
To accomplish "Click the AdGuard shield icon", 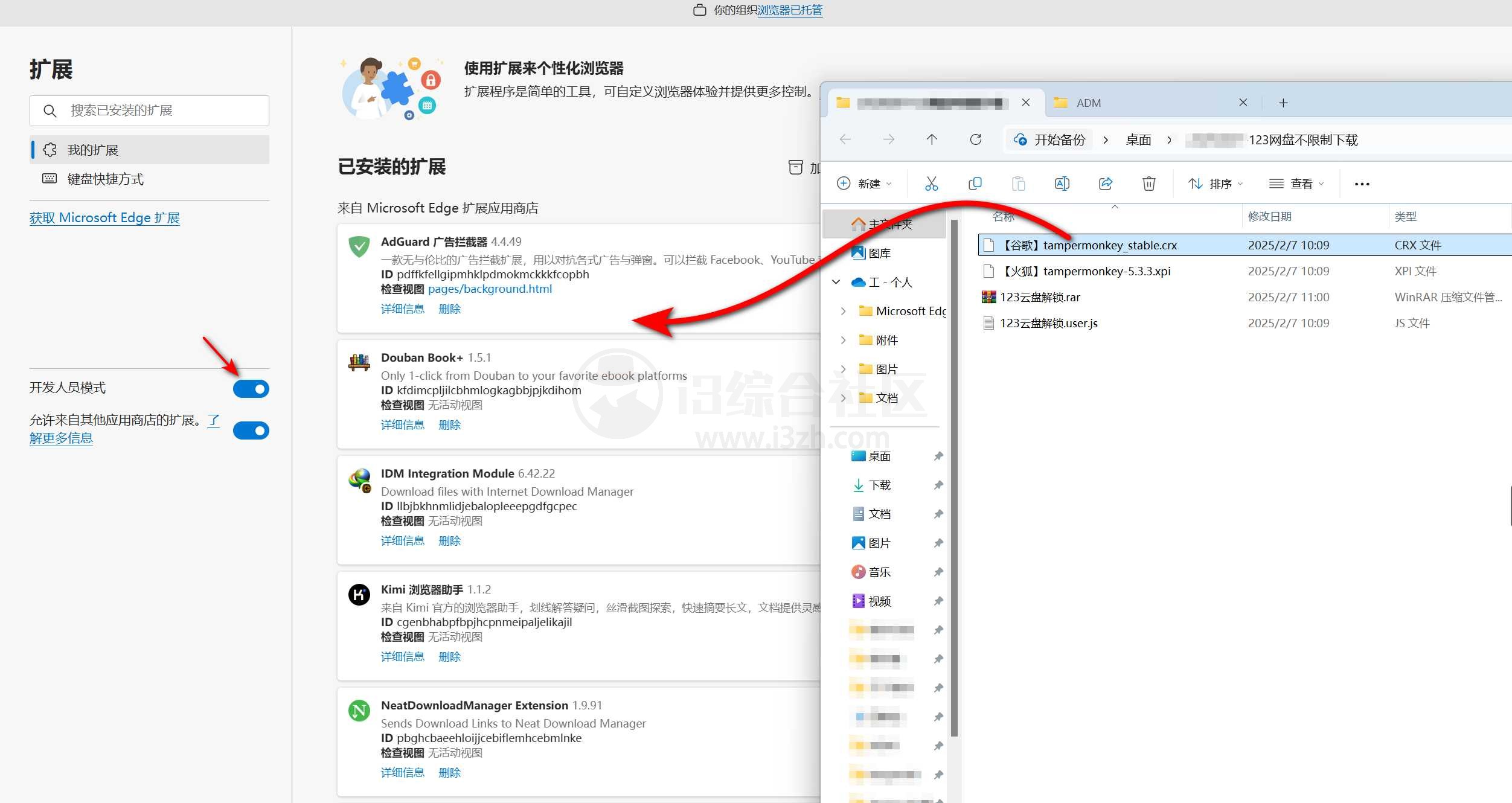I will coord(359,246).
